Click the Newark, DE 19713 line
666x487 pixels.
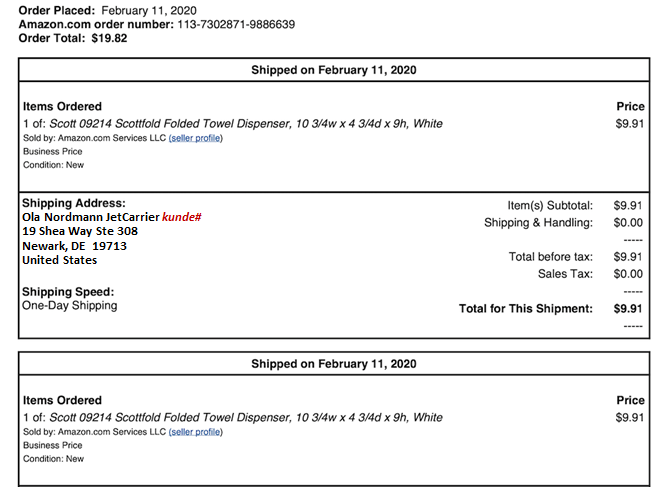(x=74, y=246)
